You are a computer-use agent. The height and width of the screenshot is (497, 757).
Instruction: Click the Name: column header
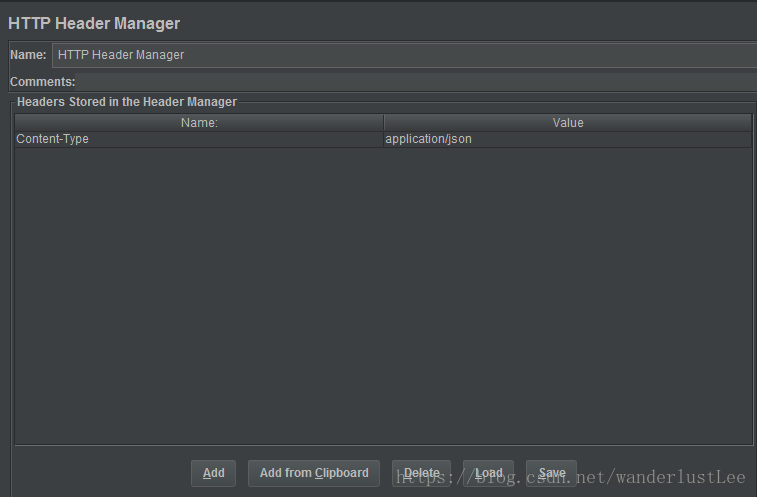coord(199,123)
